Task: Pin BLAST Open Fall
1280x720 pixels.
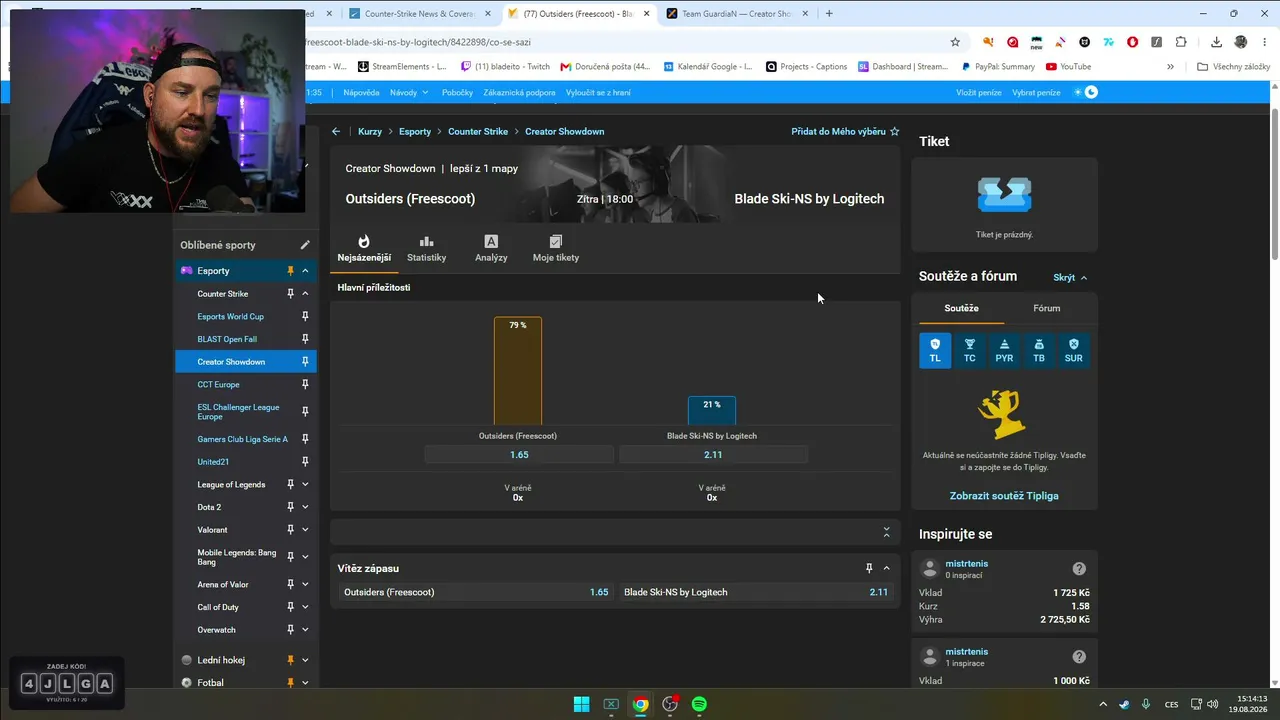Action: pyautogui.click(x=305, y=339)
